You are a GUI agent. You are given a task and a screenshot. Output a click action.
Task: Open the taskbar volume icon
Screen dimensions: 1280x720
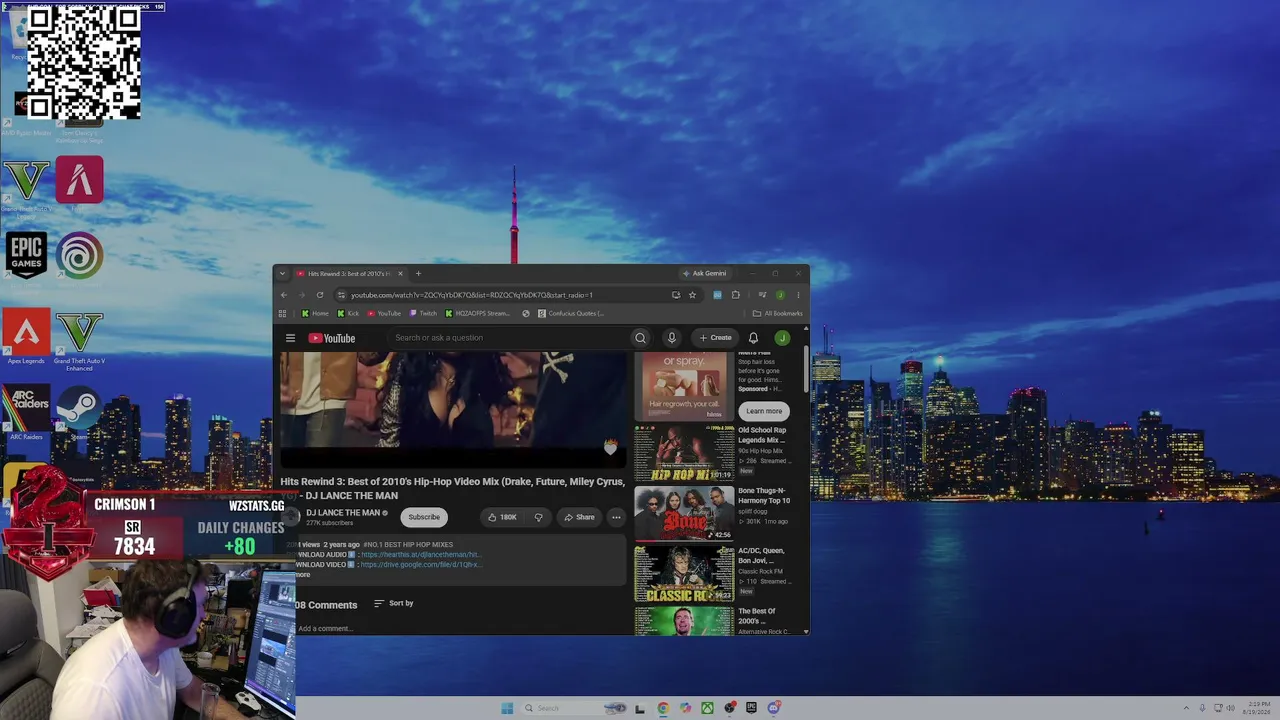[1230, 708]
